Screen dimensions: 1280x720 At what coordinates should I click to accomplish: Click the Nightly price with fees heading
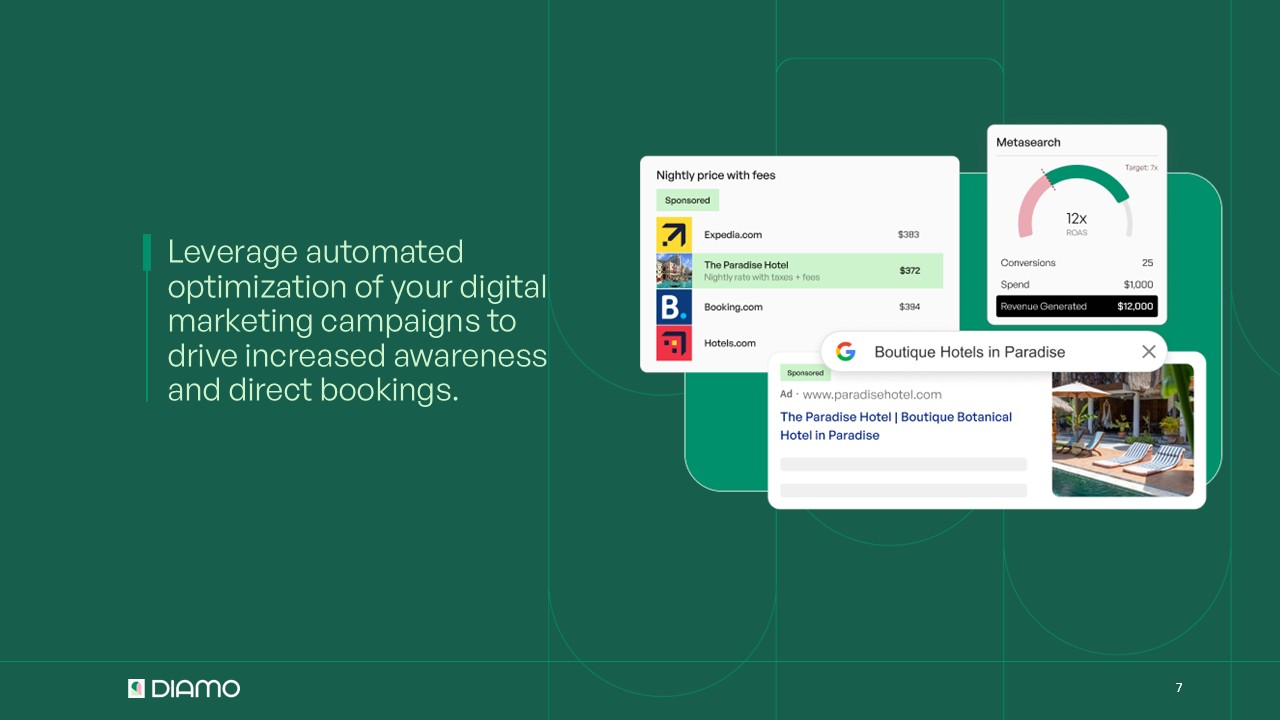pyautogui.click(x=716, y=175)
